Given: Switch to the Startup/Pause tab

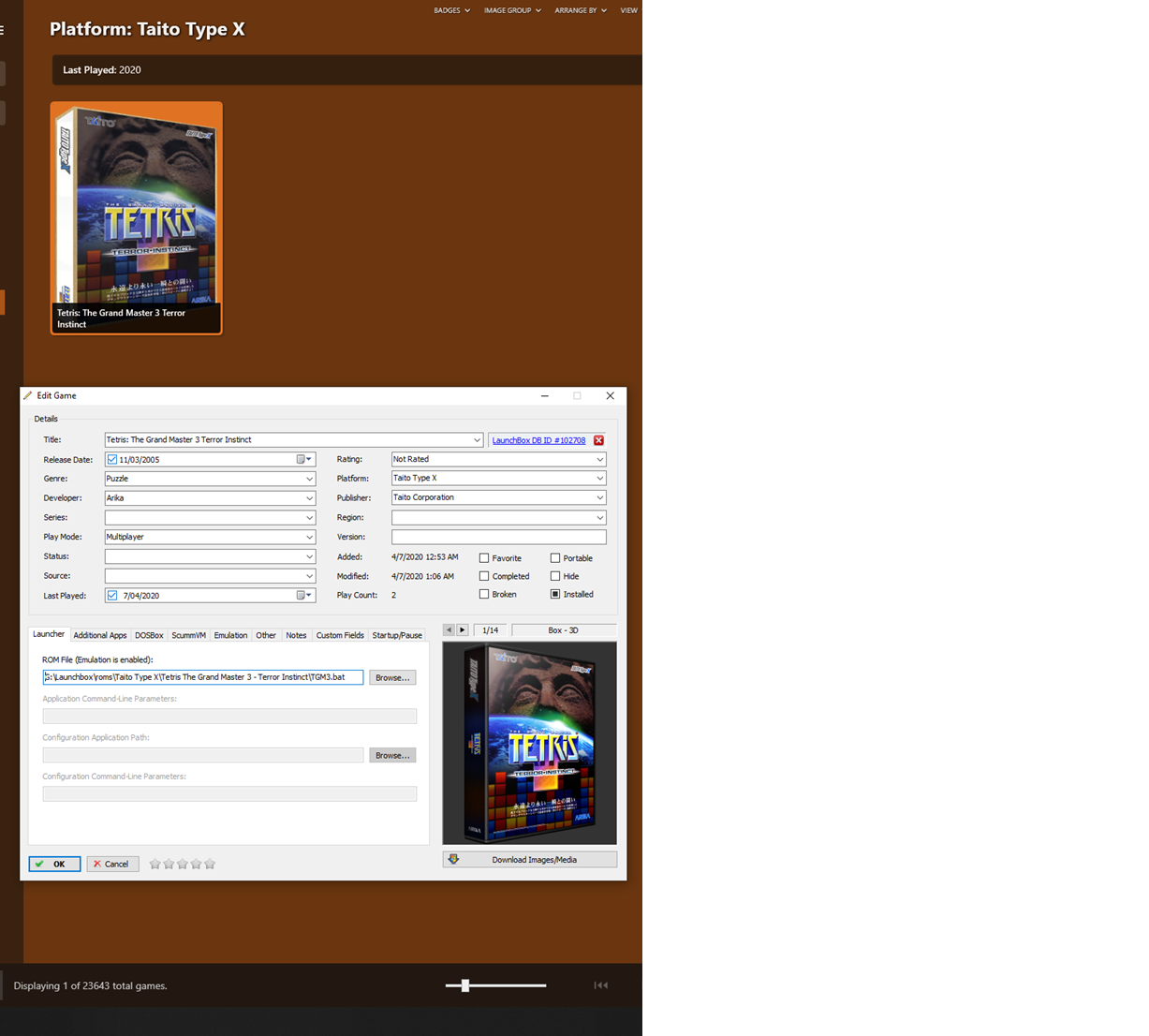Looking at the screenshot, I should click(x=397, y=635).
